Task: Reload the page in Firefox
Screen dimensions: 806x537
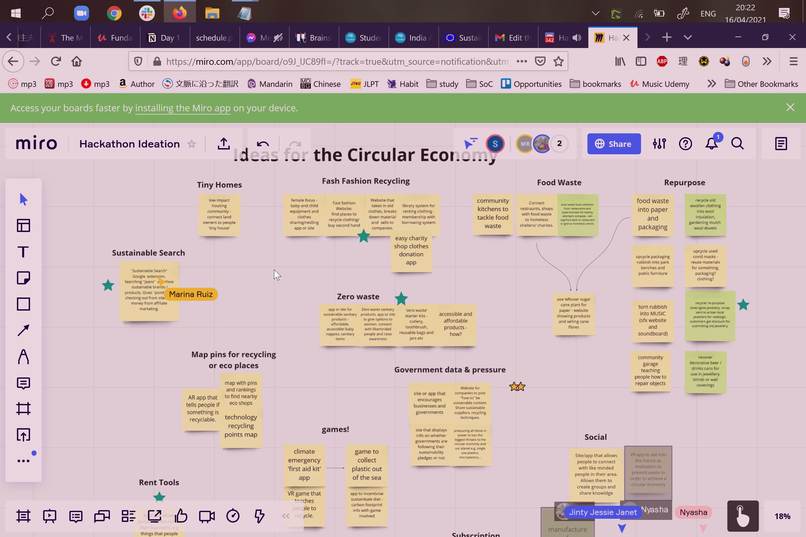Action: click(x=56, y=61)
